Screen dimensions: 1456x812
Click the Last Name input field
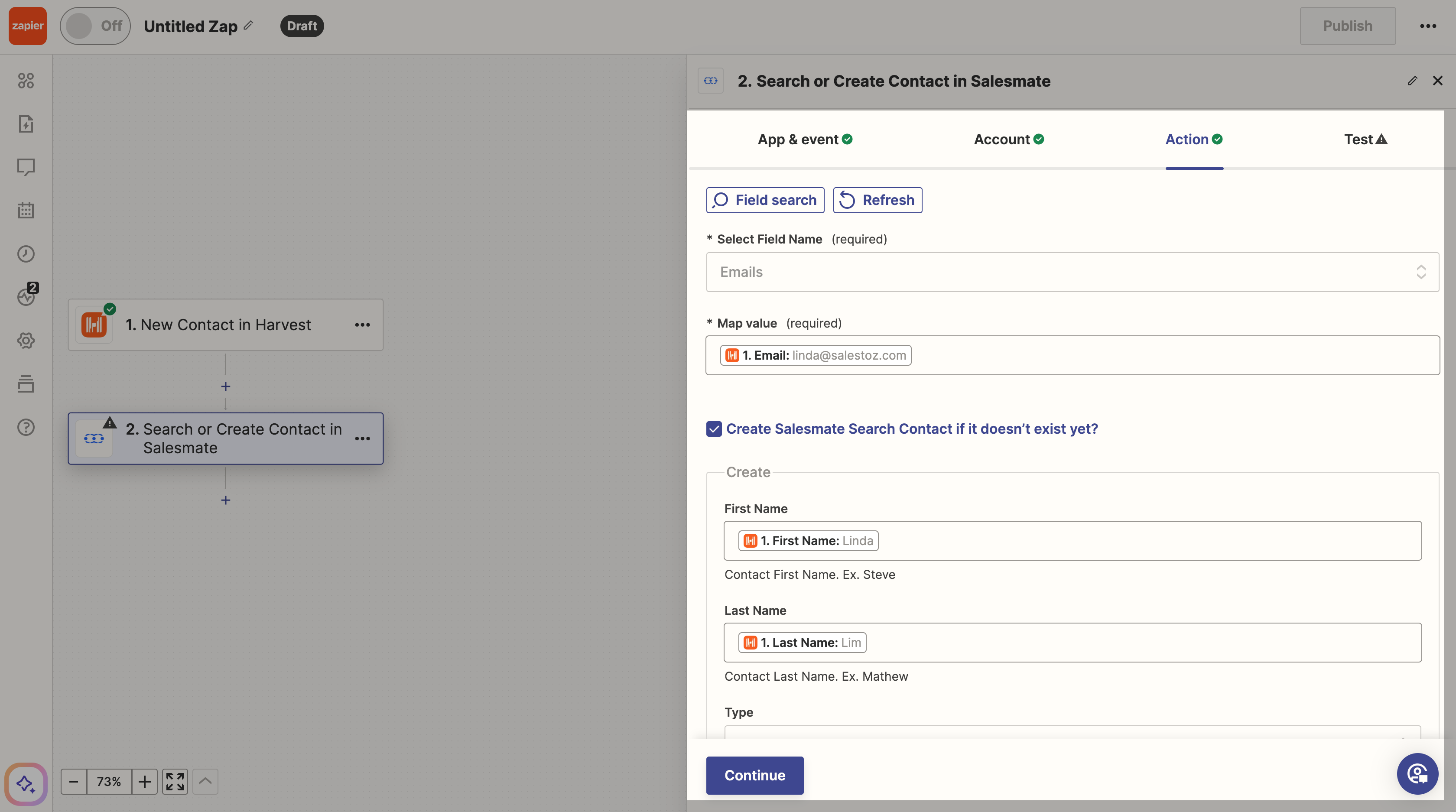(1072, 643)
